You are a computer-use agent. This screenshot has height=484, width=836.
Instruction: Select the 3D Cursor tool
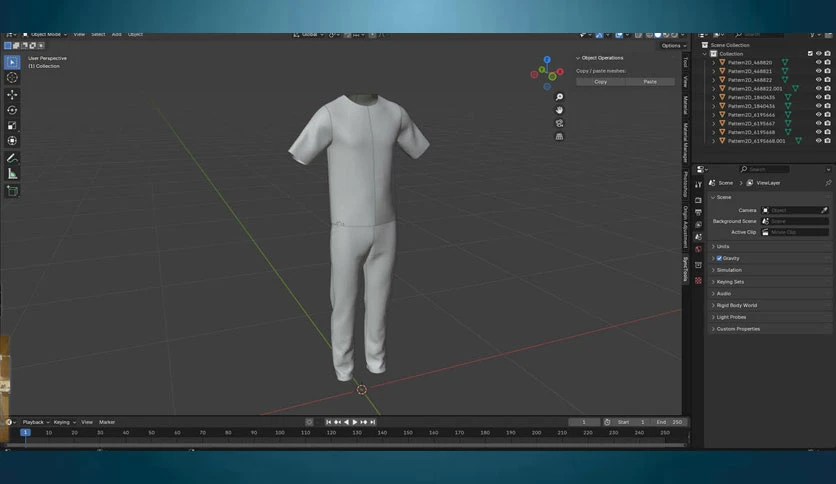click(x=12, y=78)
